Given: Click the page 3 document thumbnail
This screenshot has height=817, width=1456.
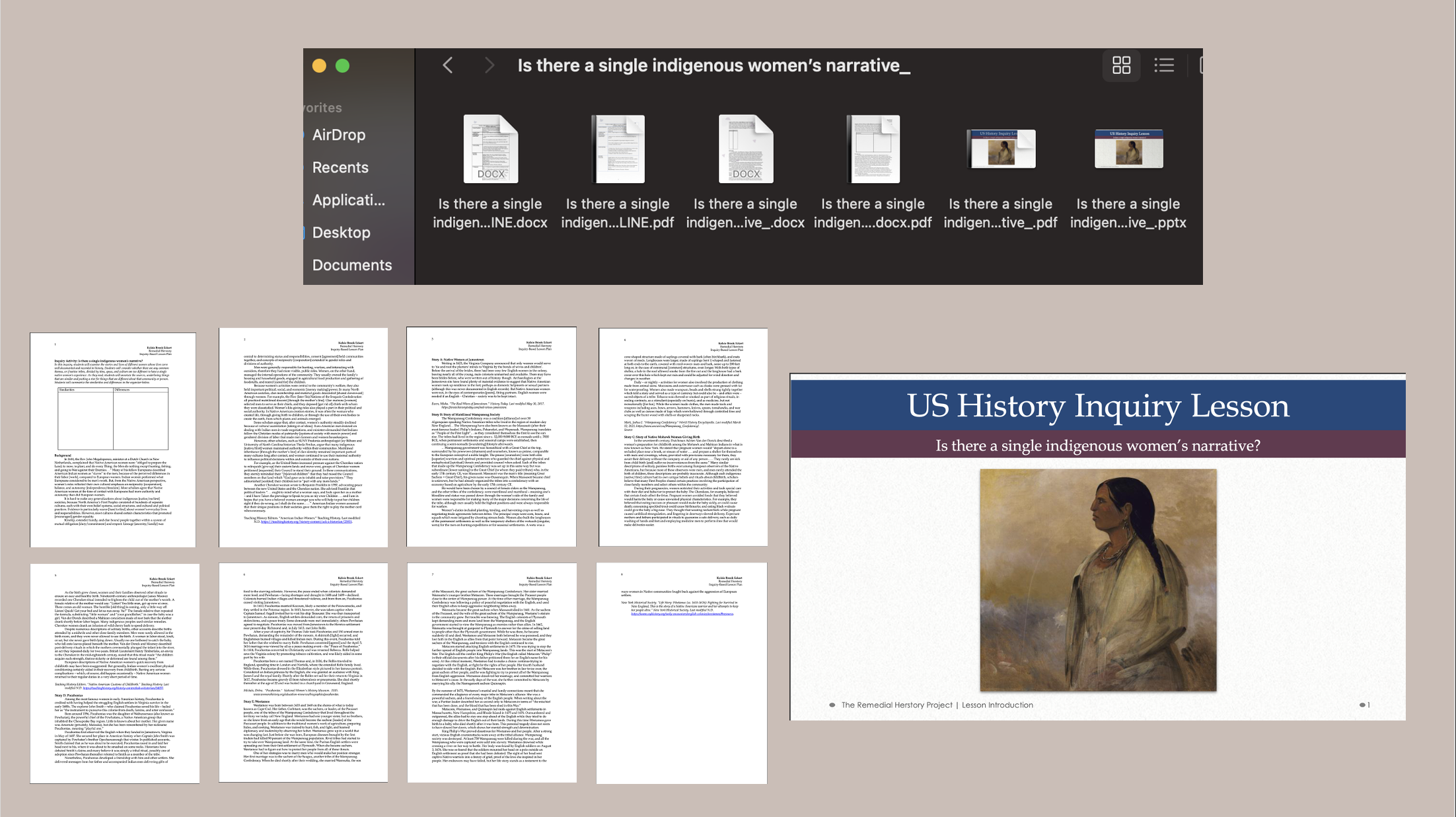Looking at the screenshot, I should (x=491, y=437).
